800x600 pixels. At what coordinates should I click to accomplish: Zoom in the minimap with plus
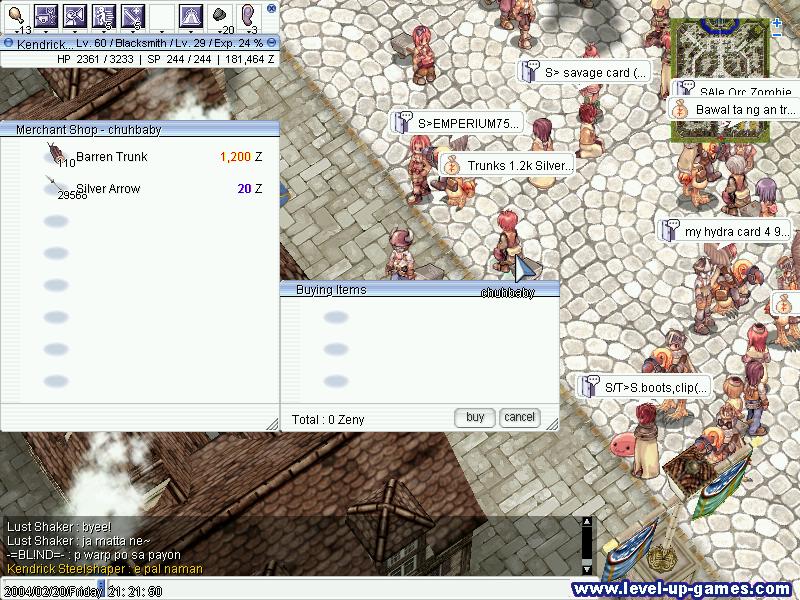(x=777, y=22)
